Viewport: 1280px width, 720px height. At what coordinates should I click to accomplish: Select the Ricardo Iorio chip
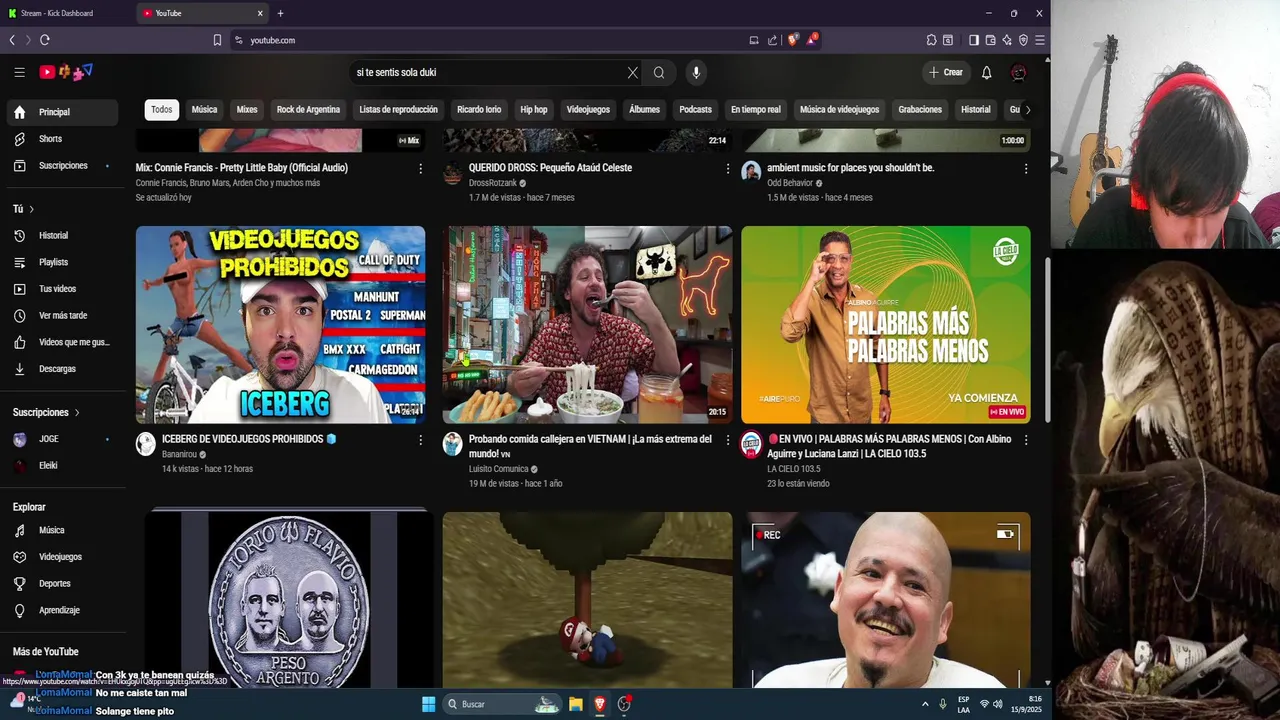coord(479,110)
